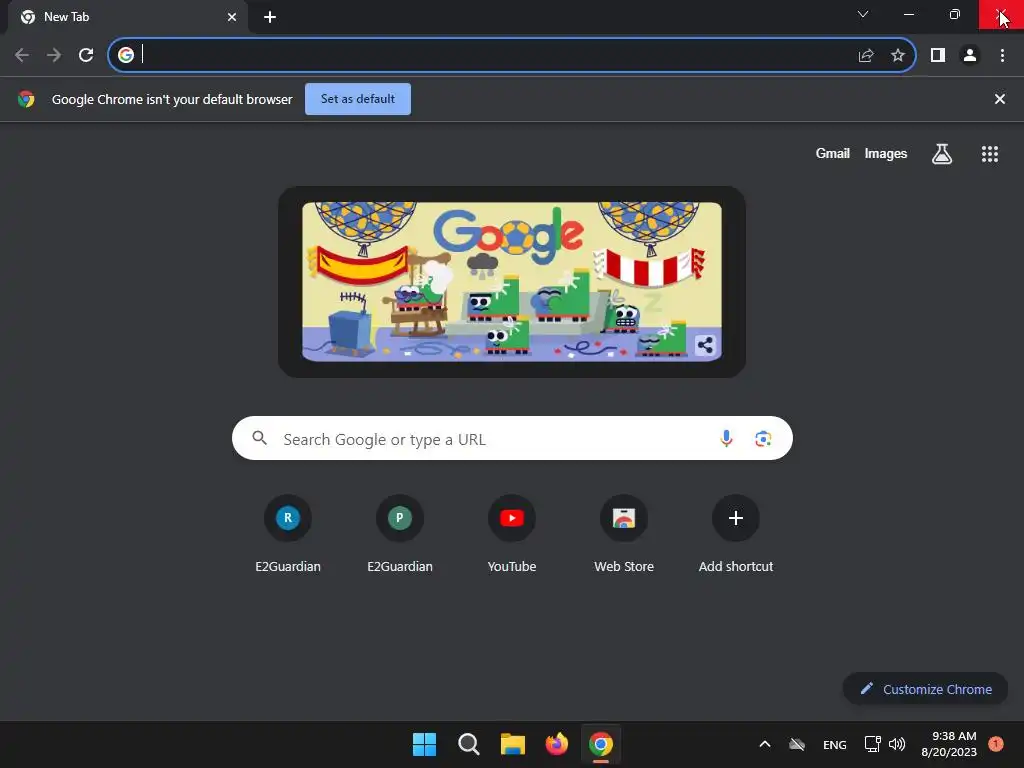Launch Firefox from taskbar

tap(556, 744)
